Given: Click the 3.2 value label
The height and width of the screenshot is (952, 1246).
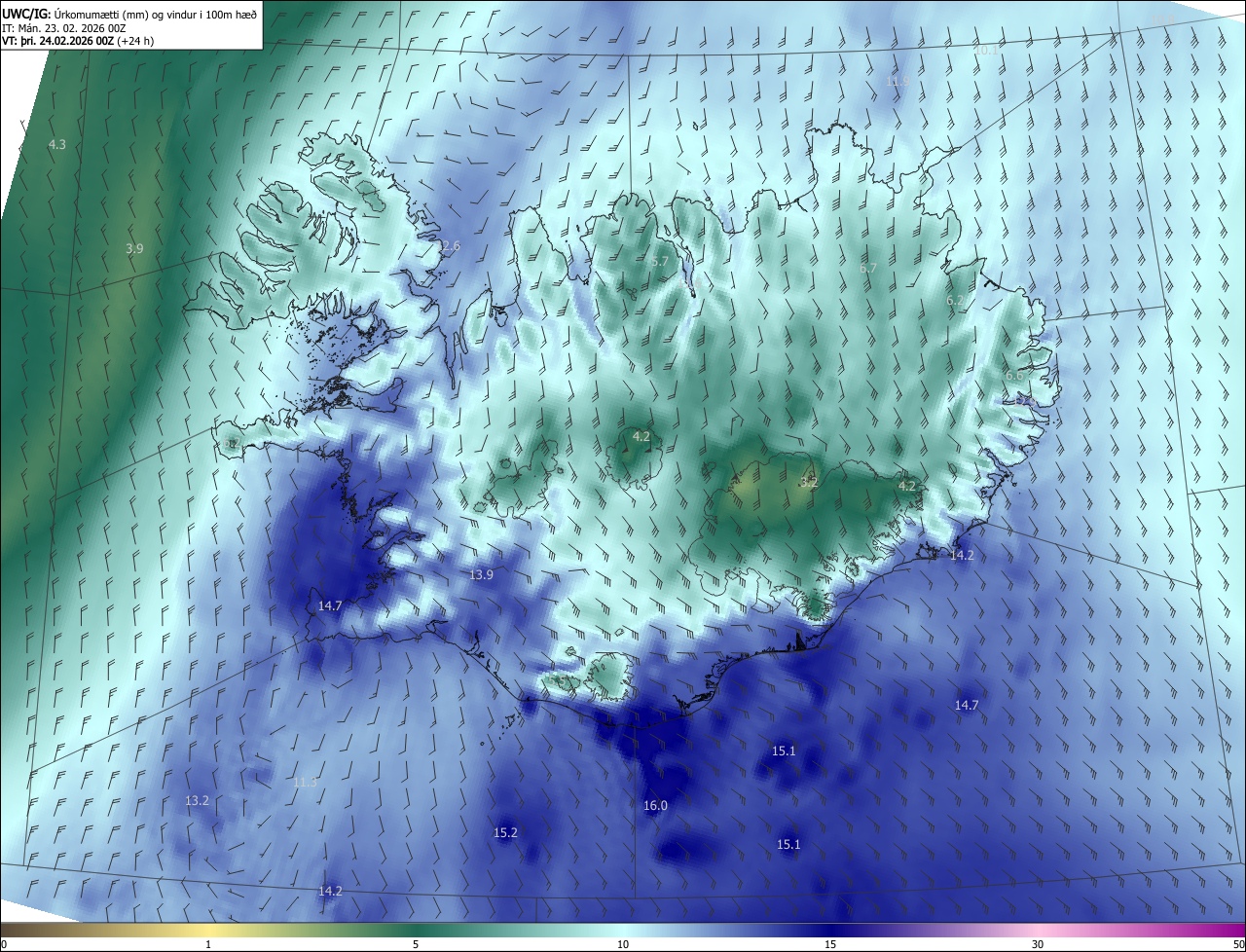Looking at the screenshot, I should (x=809, y=483).
